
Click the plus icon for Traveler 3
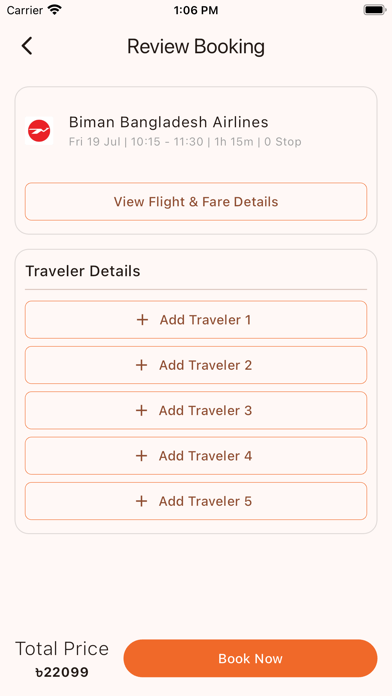[x=141, y=410]
